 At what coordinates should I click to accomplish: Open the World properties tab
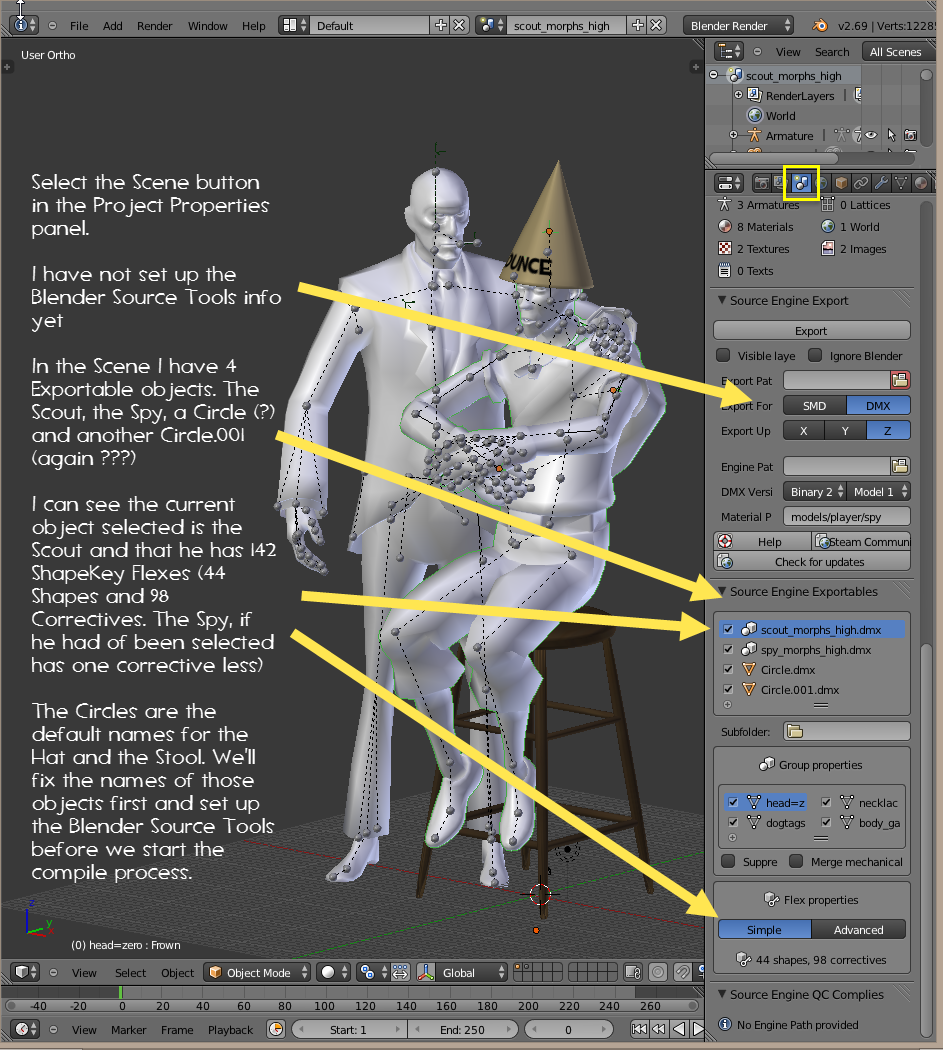[x=822, y=183]
